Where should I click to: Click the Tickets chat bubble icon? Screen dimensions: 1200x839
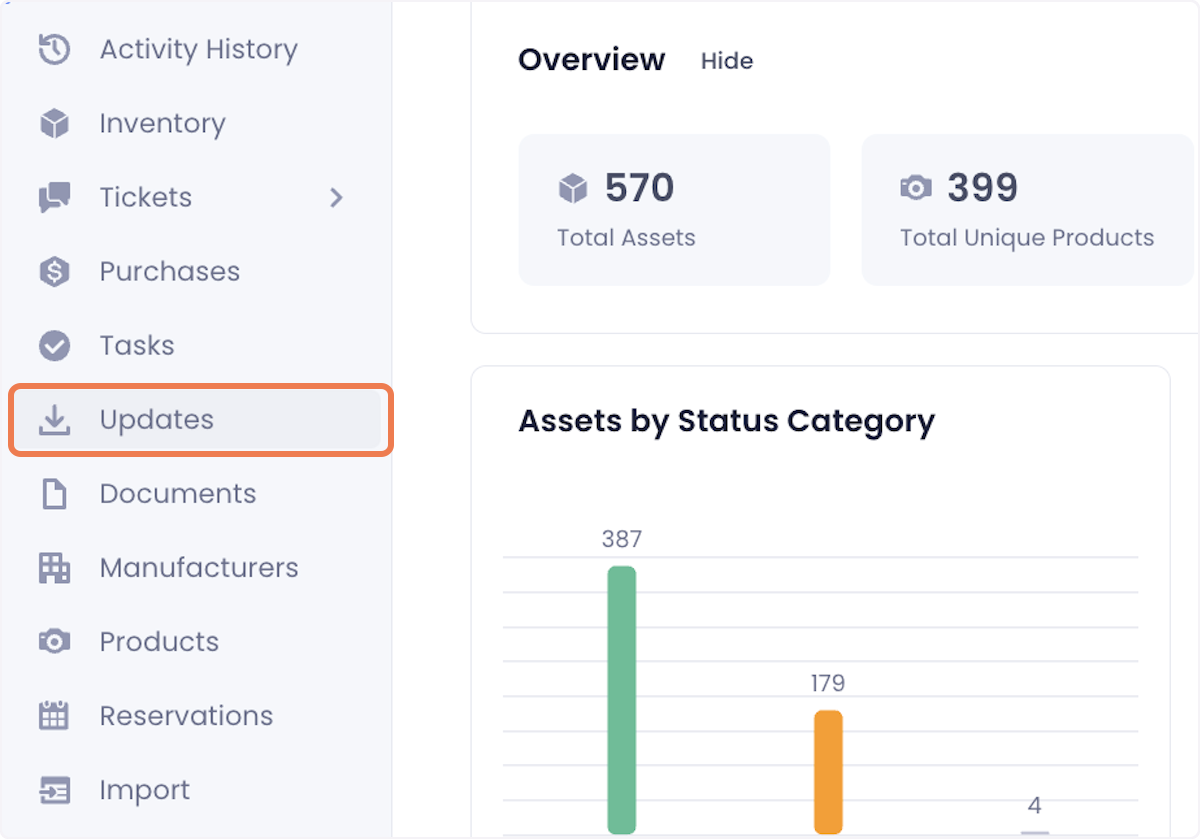point(54,198)
